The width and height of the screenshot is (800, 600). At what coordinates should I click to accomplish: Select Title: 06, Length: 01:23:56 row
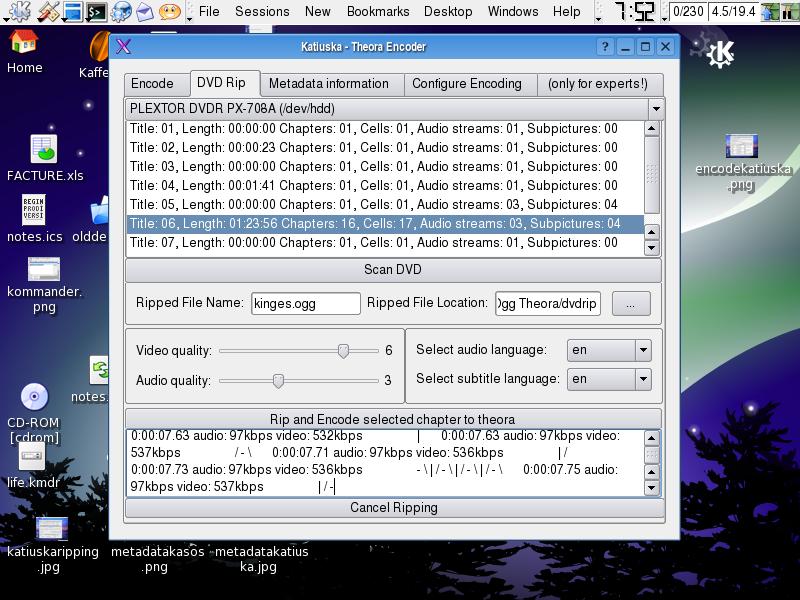(x=385, y=223)
